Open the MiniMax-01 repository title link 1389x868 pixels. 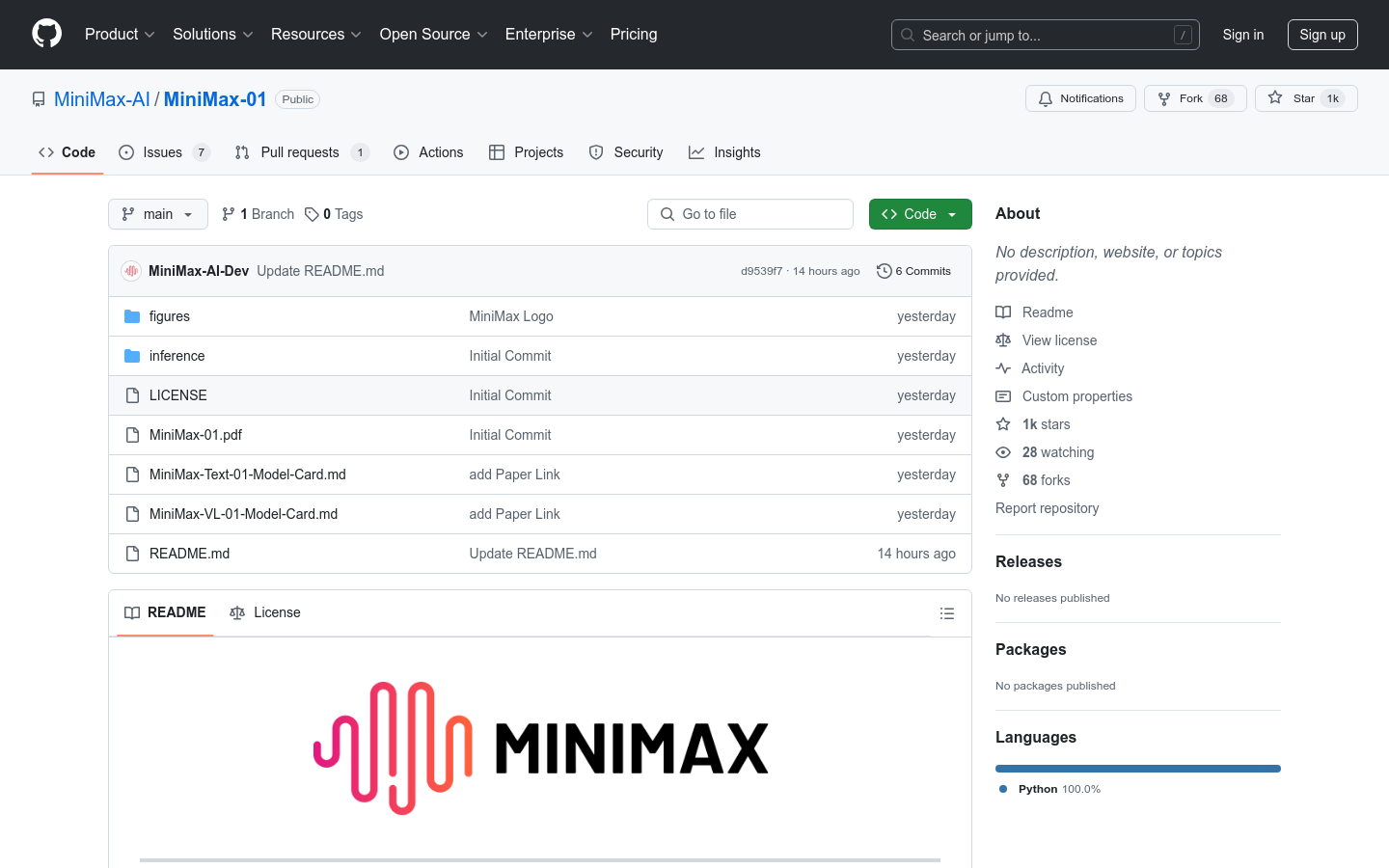click(215, 99)
